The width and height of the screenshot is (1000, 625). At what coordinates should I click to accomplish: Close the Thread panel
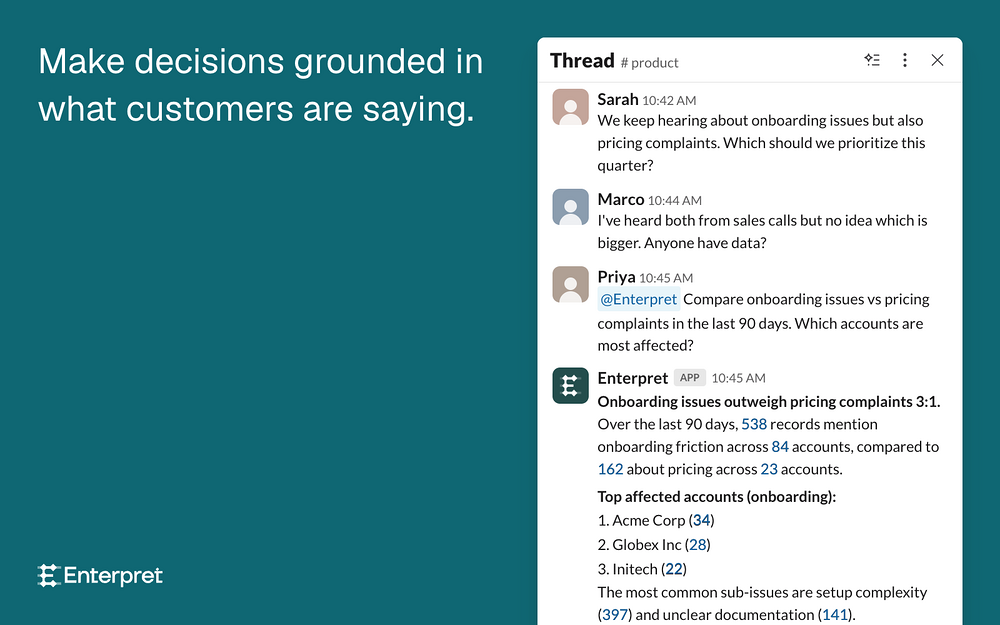click(x=937, y=60)
